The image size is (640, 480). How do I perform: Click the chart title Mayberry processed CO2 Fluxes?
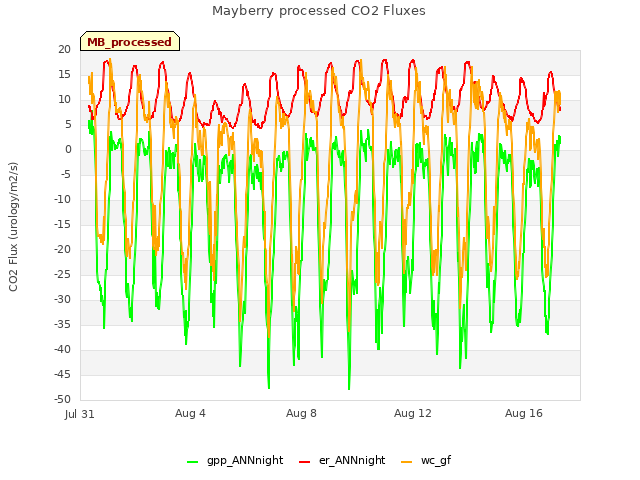319,11
